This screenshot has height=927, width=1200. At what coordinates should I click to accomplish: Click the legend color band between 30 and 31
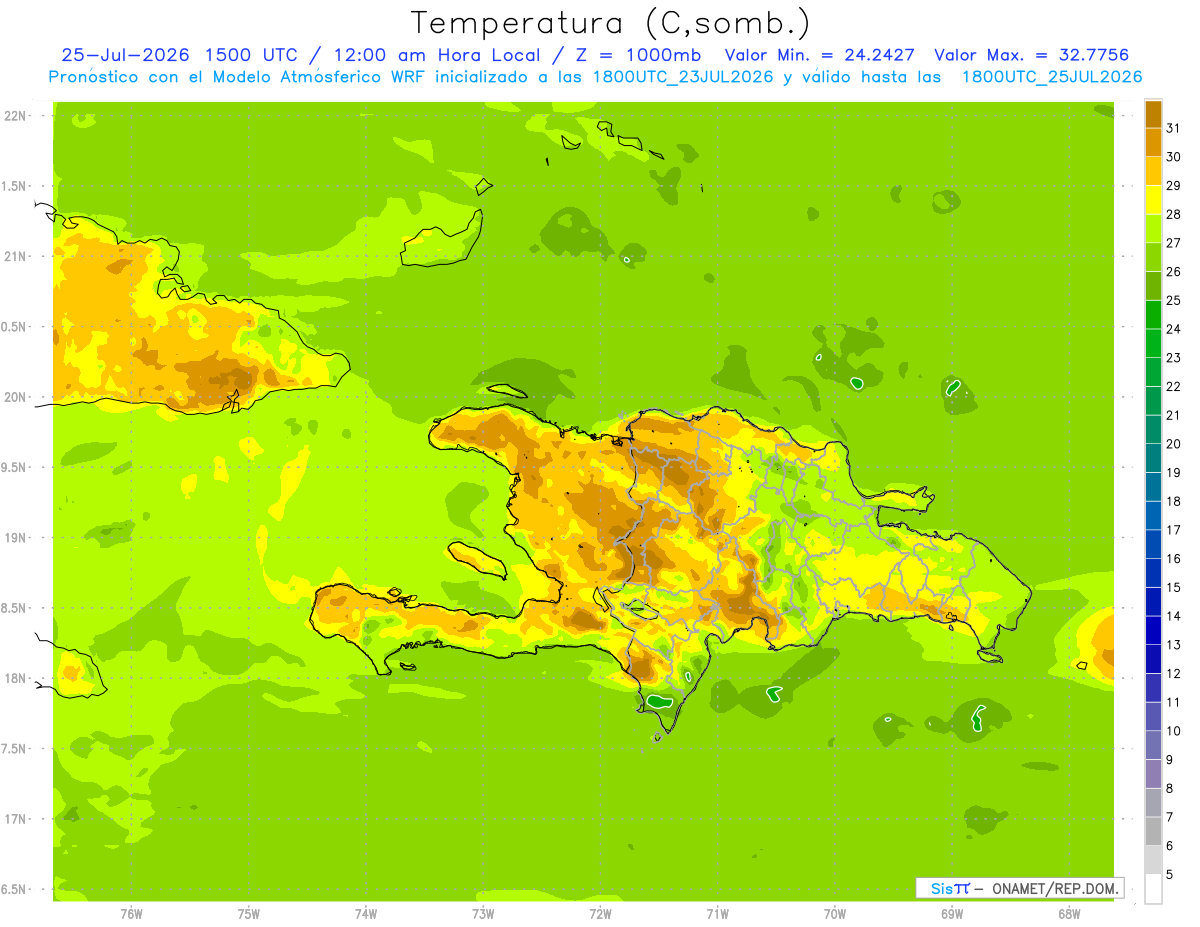pos(1153,143)
